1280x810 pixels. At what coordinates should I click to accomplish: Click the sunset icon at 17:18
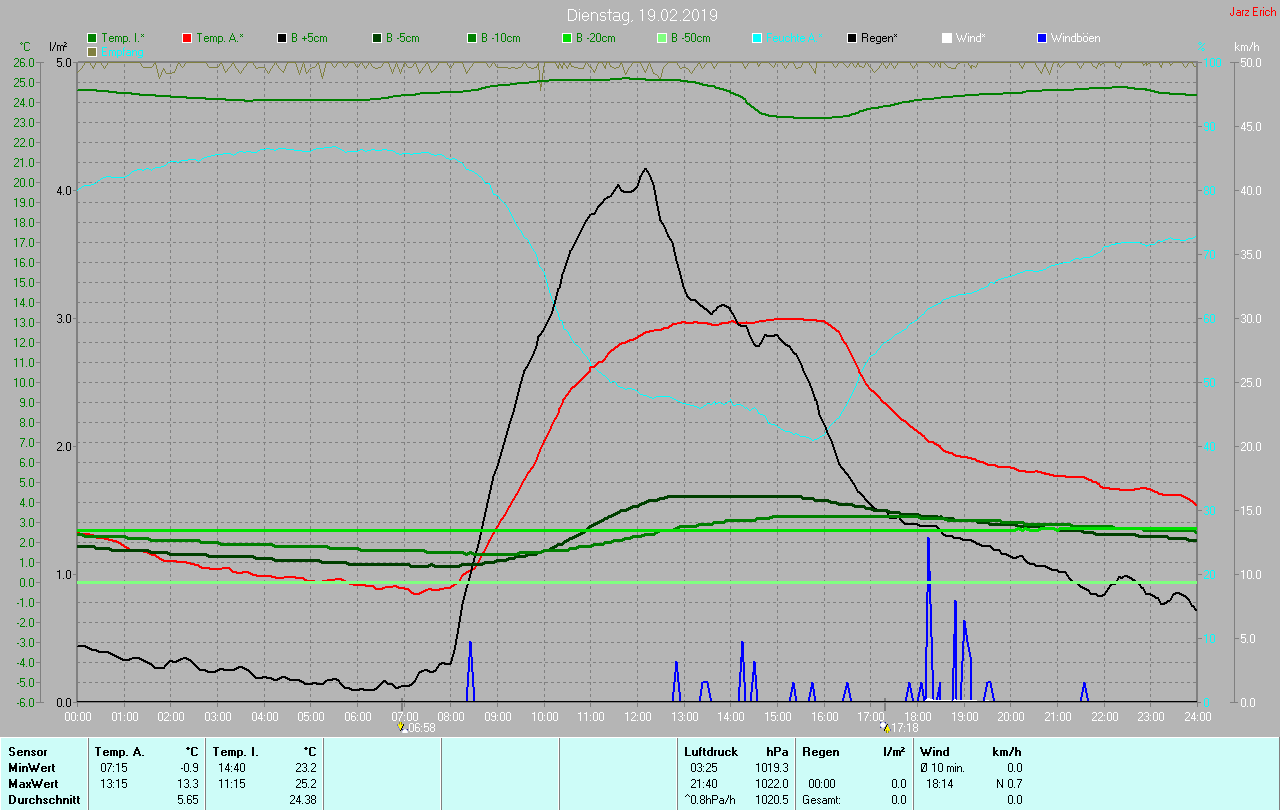(884, 727)
